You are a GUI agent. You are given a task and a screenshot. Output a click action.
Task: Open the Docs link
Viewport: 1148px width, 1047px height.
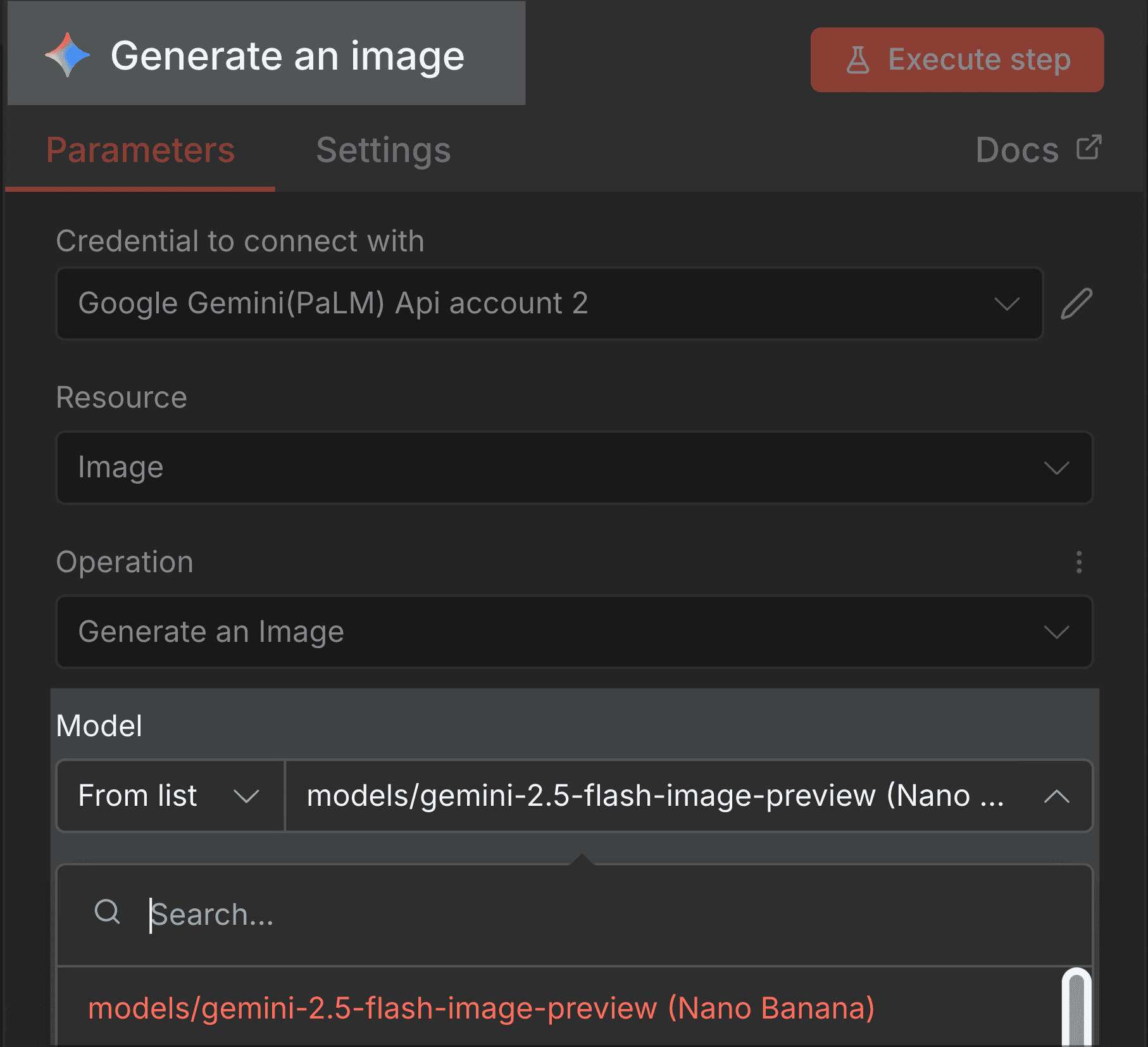1016,149
